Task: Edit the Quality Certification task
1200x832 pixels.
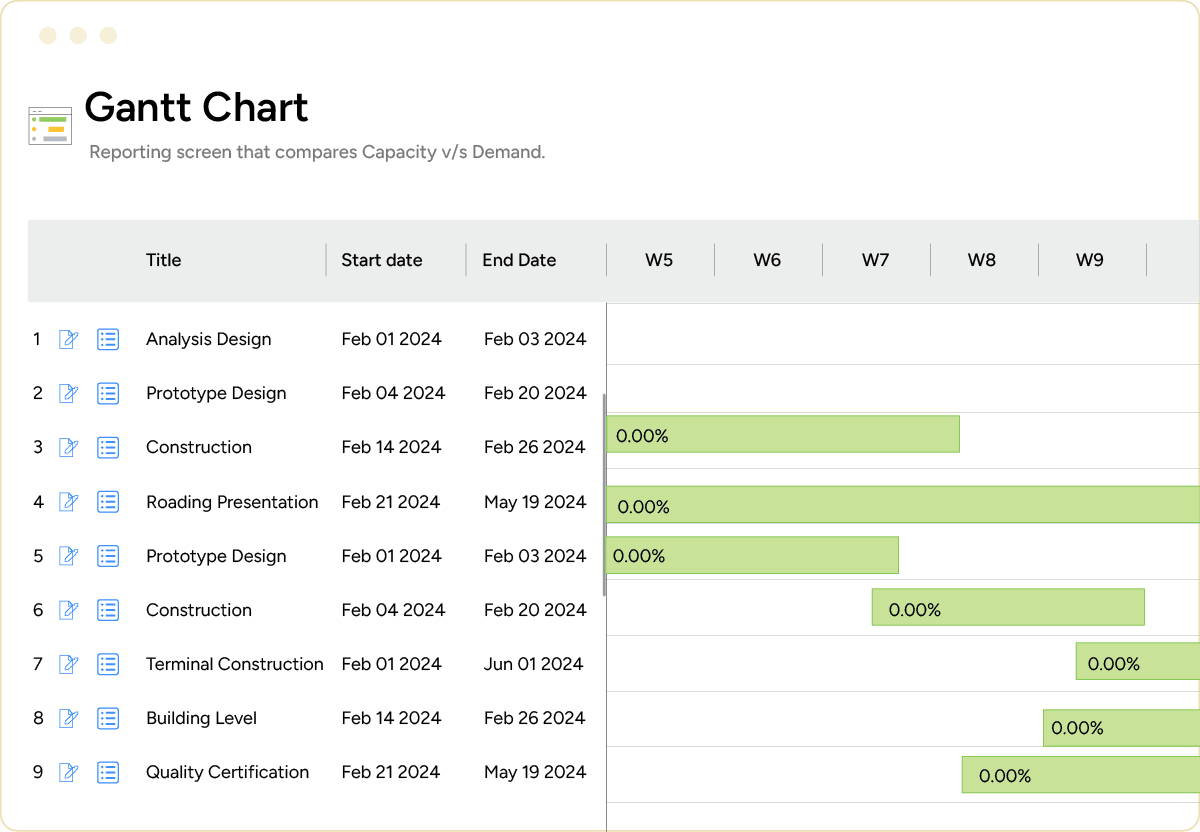Action: (x=67, y=772)
